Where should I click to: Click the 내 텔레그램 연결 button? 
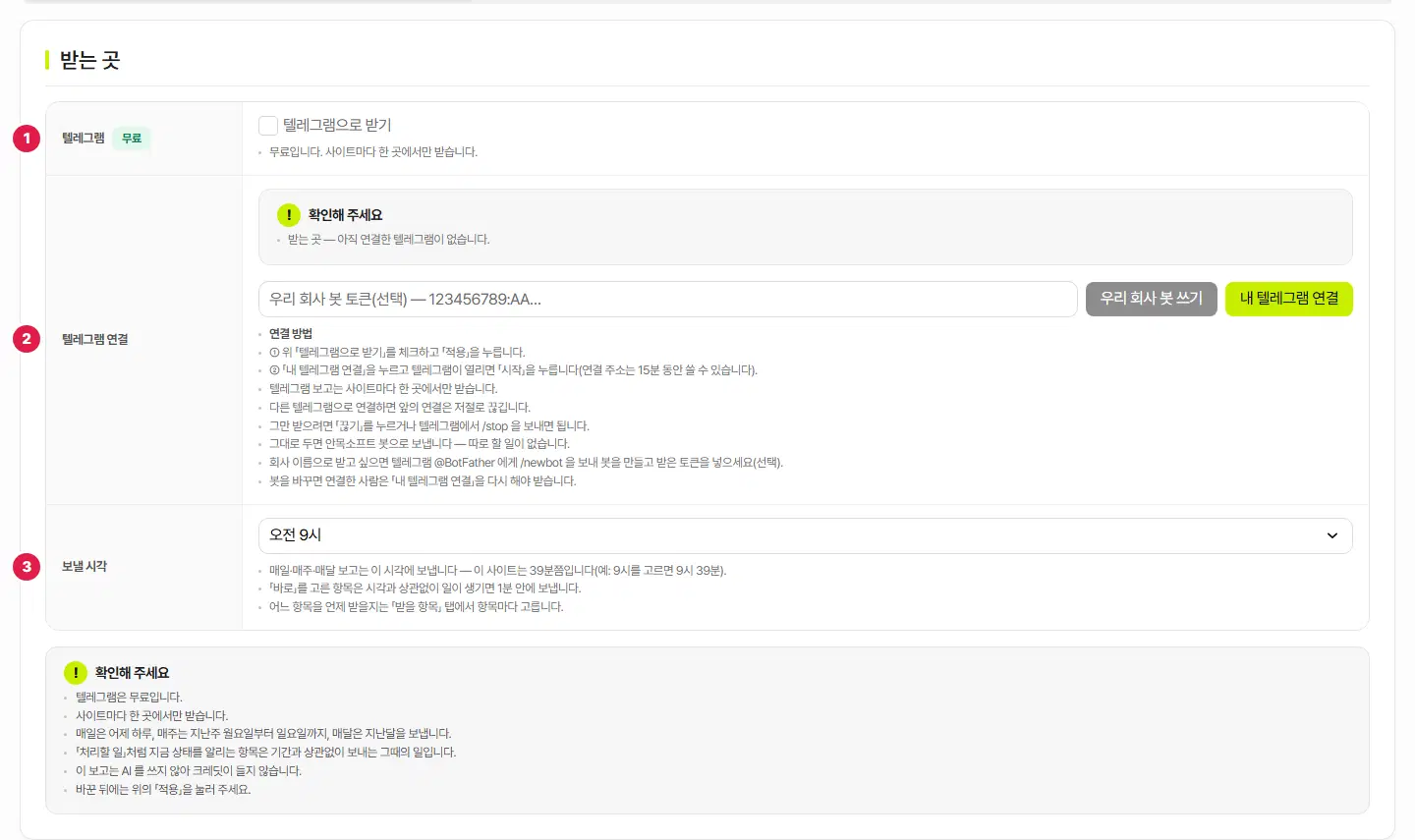click(x=1289, y=299)
